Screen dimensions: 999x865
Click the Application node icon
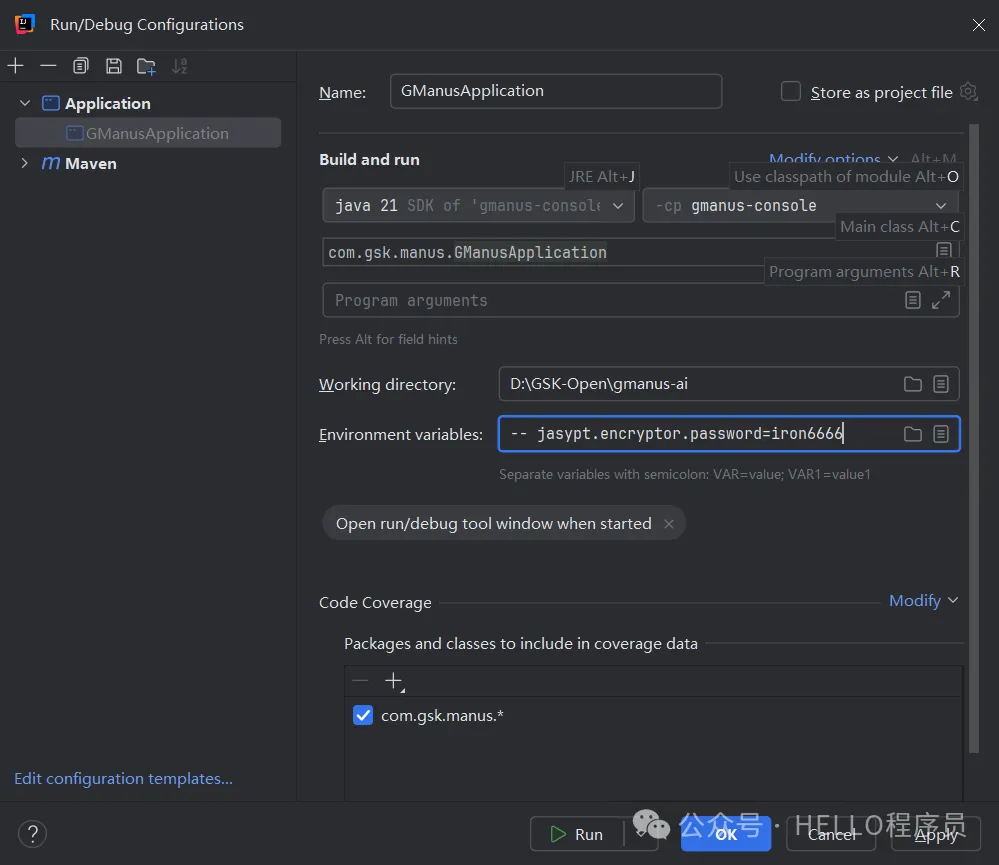pos(51,103)
